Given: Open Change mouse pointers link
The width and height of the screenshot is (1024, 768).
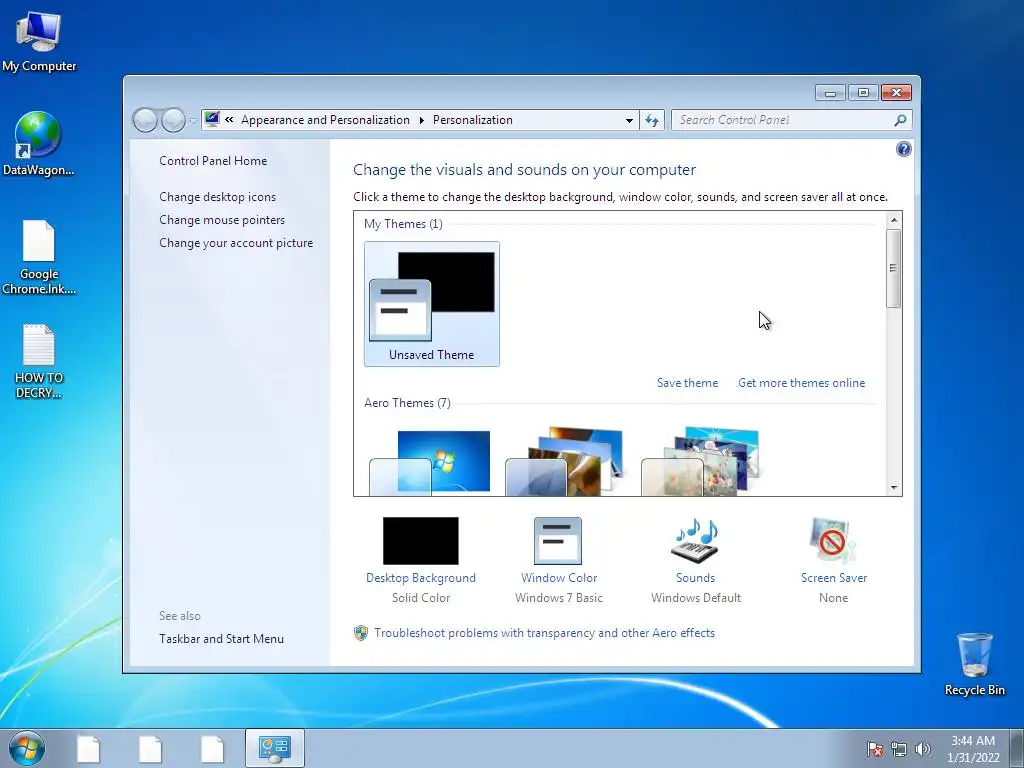Looking at the screenshot, I should click(x=222, y=220).
